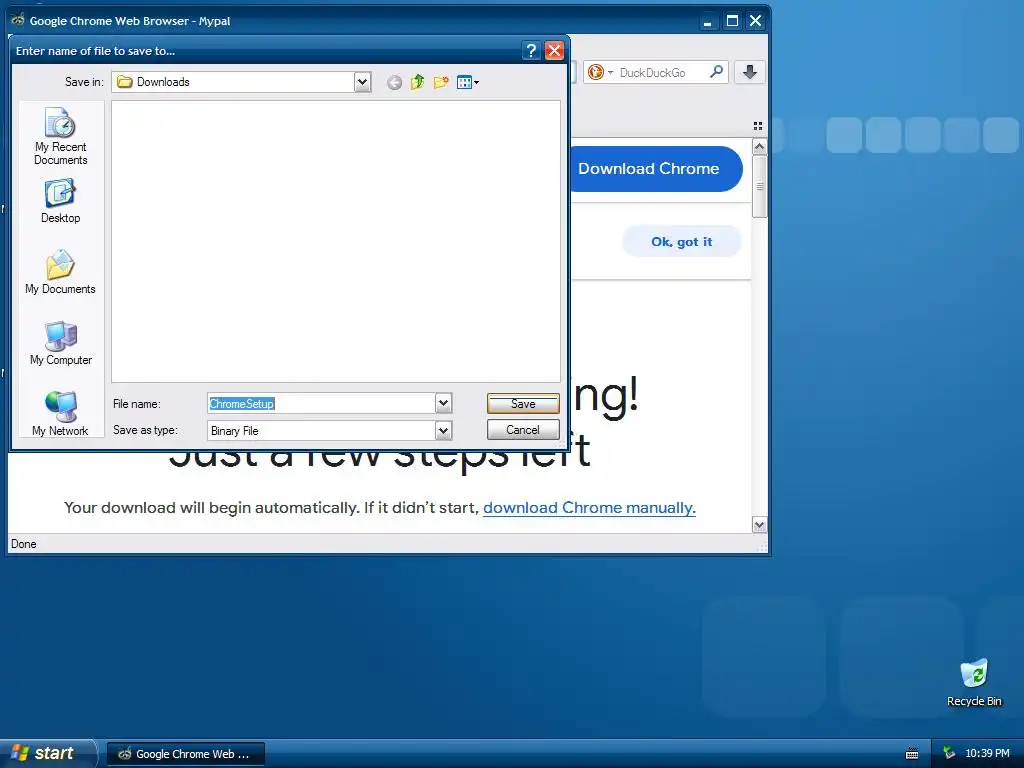Open the DuckDuckGo search engine selector
This screenshot has height=768, width=1024.
pos(600,72)
